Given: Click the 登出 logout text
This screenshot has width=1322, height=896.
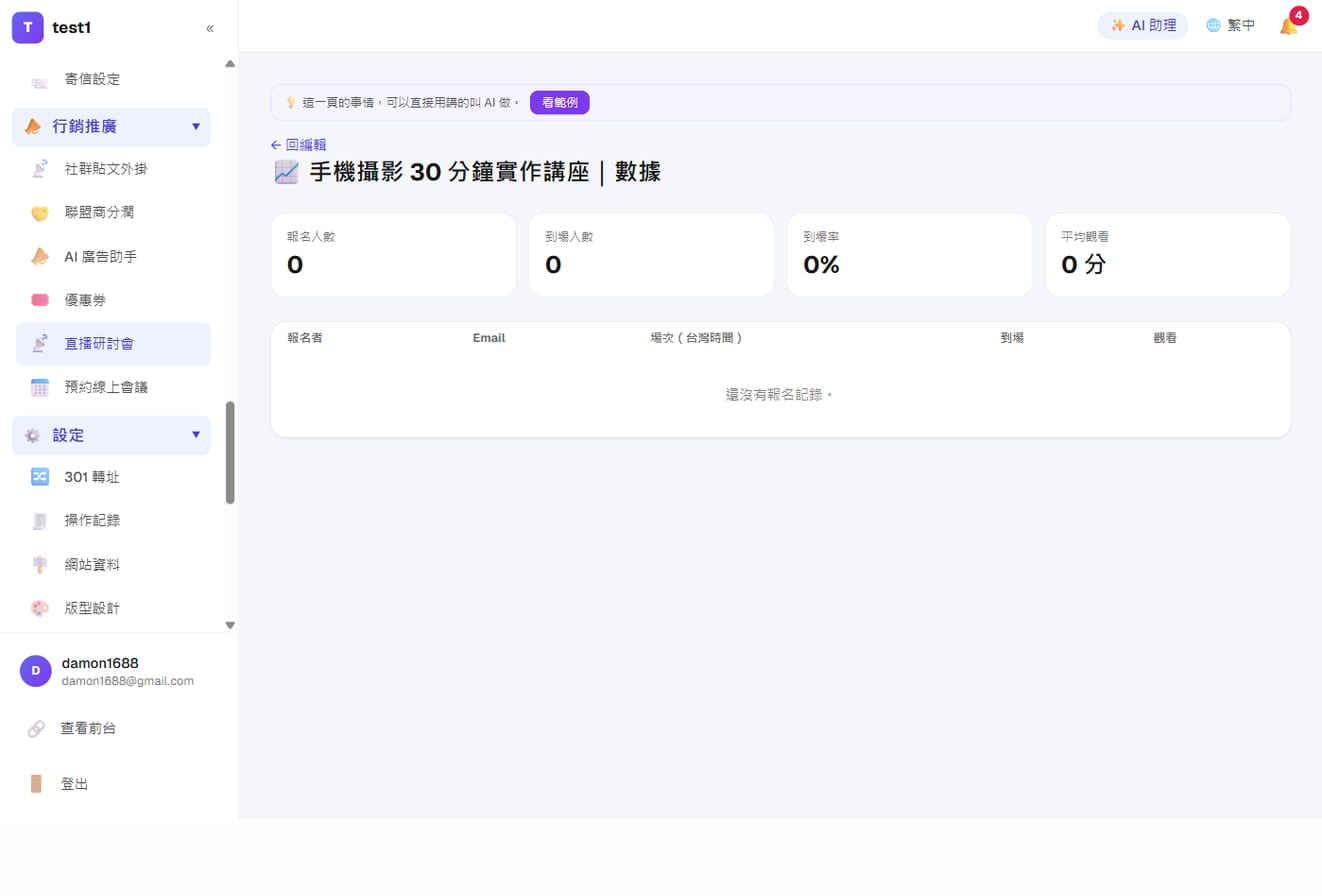Looking at the screenshot, I should (75, 784).
